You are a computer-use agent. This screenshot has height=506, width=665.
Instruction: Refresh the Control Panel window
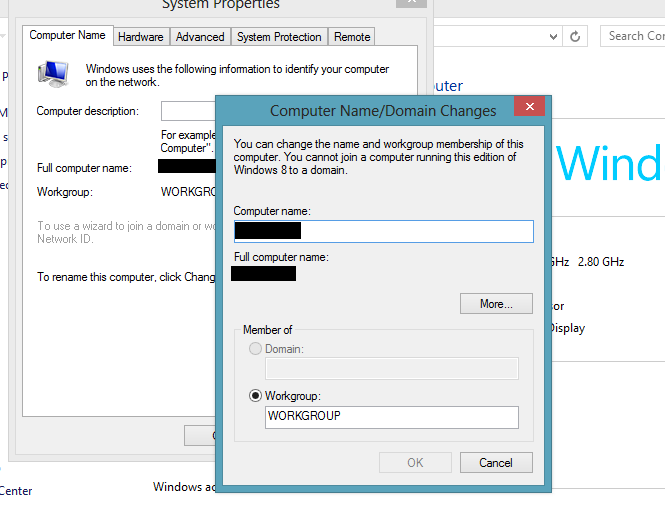575,36
